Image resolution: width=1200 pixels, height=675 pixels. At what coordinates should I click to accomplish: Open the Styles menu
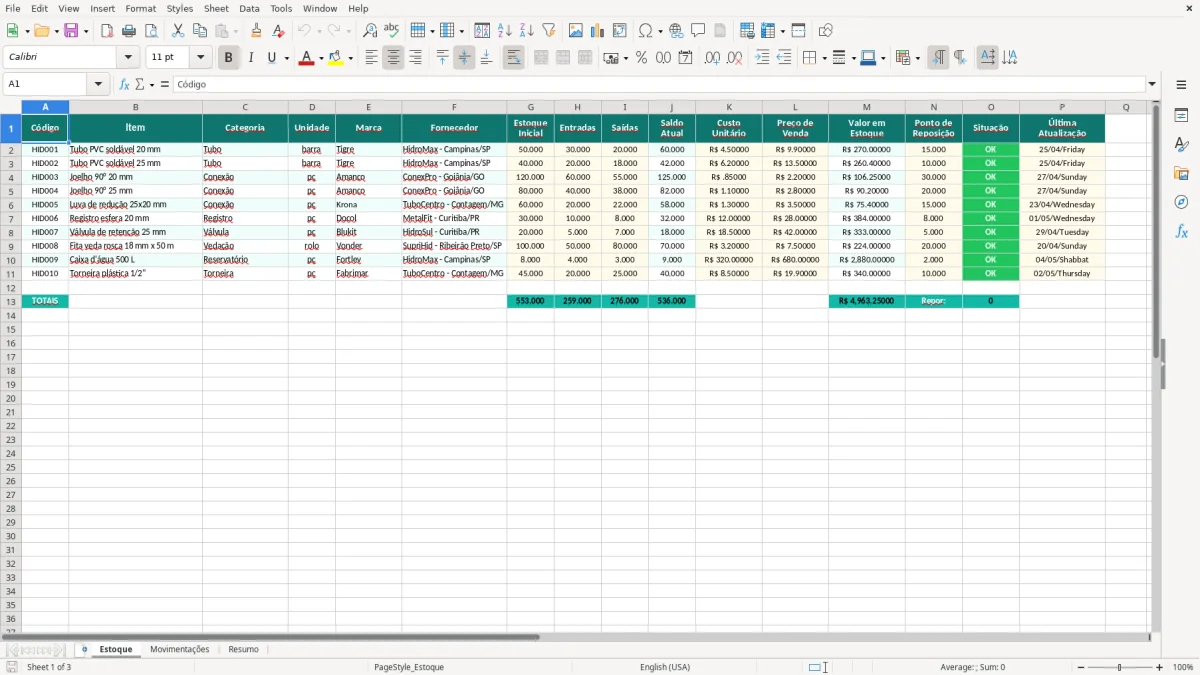[x=180, y=8]
